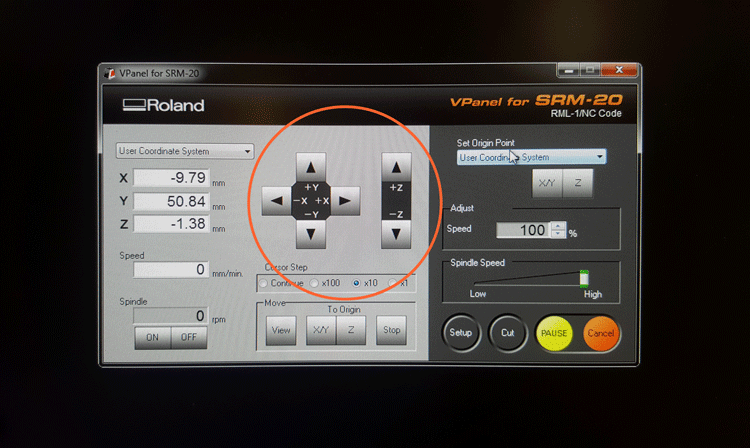
Task: Move the spindle in the +Y direction
Action: click(311, 167)
